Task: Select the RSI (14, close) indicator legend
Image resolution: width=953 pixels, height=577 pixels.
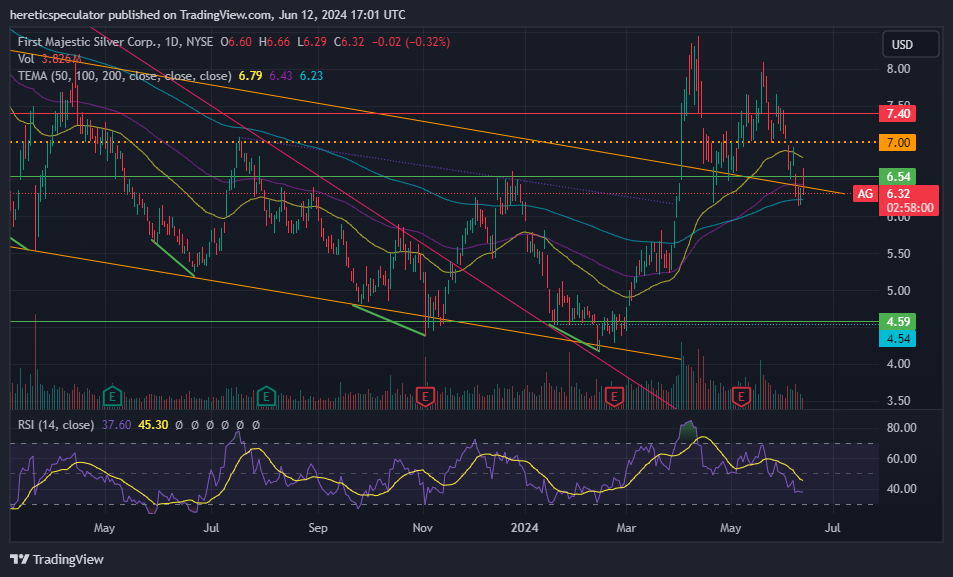Action: 56,425
